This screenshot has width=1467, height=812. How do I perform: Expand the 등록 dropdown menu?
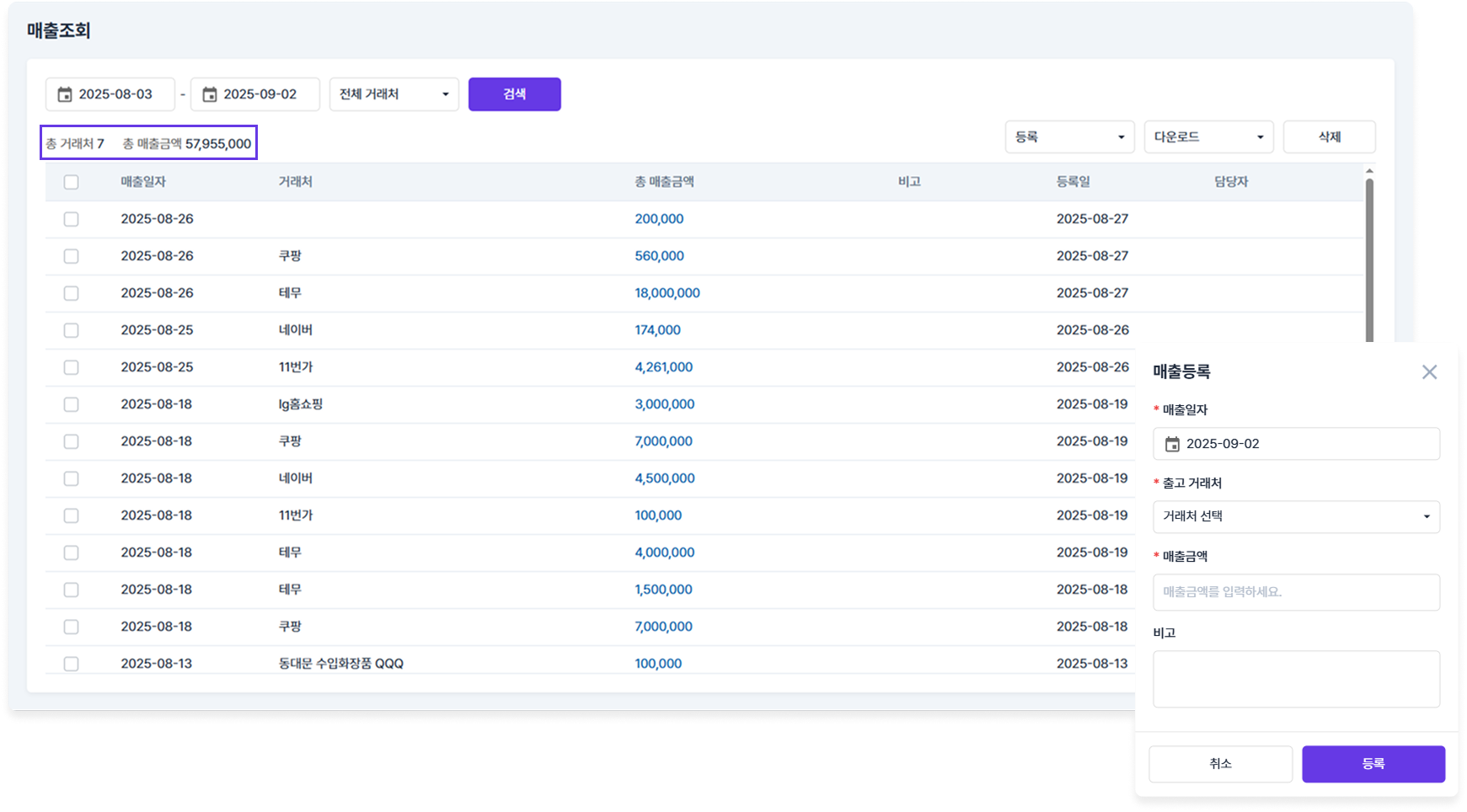[1069, 137]
